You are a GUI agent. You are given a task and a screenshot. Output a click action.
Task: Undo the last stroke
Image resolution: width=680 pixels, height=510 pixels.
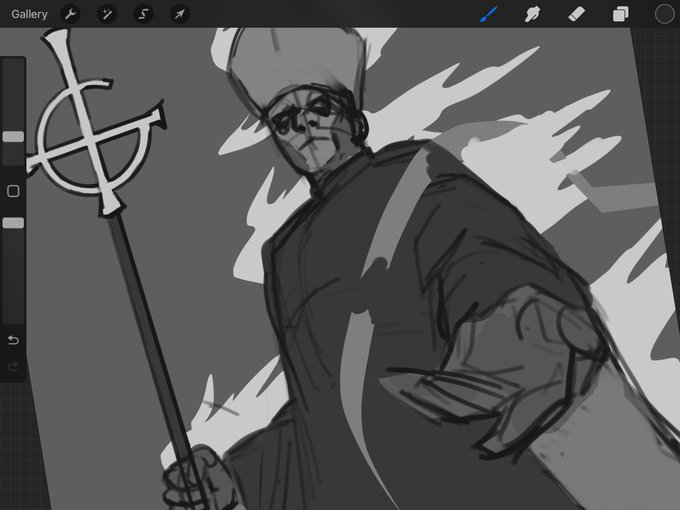[13, 340]
